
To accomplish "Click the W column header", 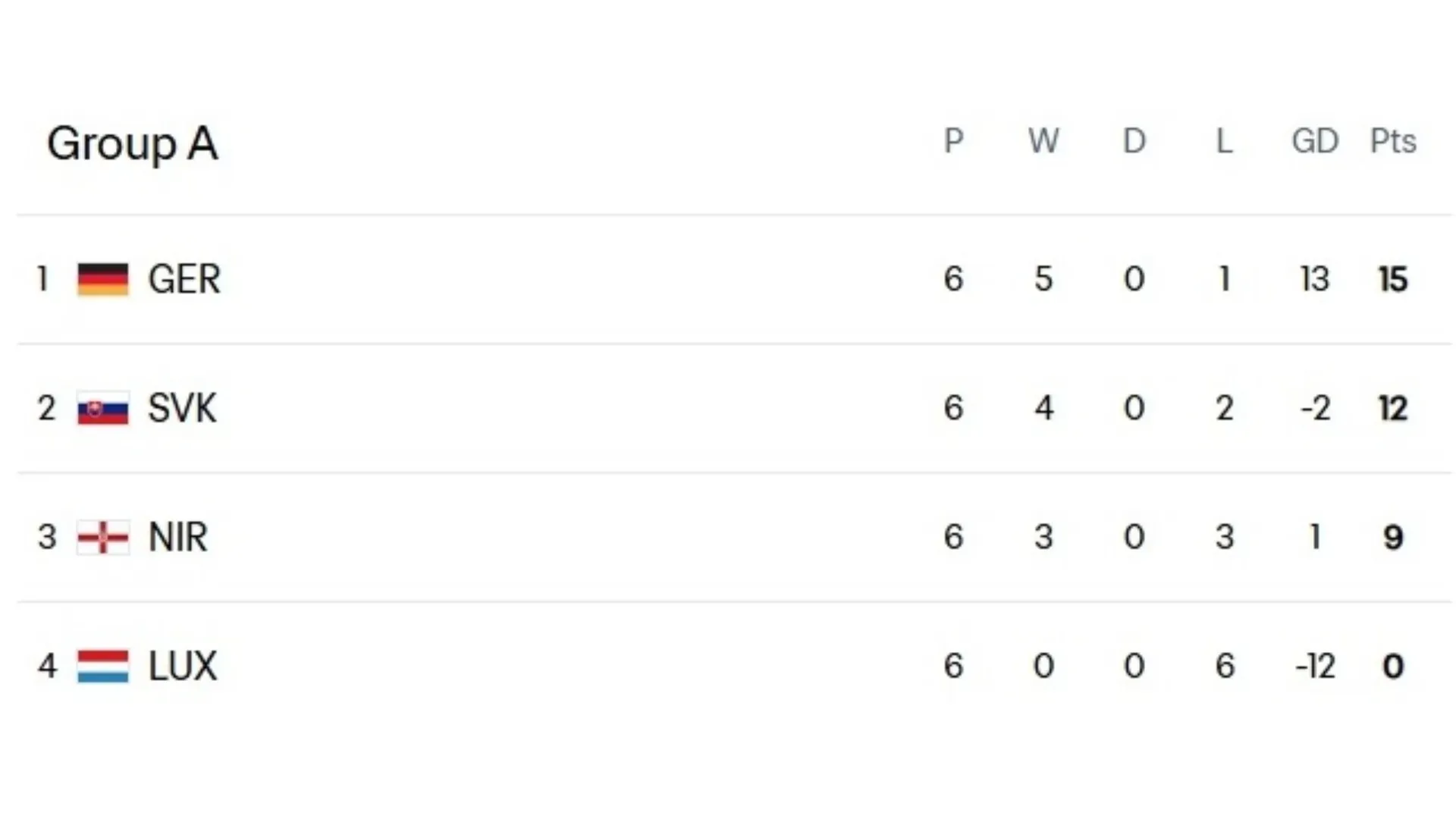I will pos(1043,141).
